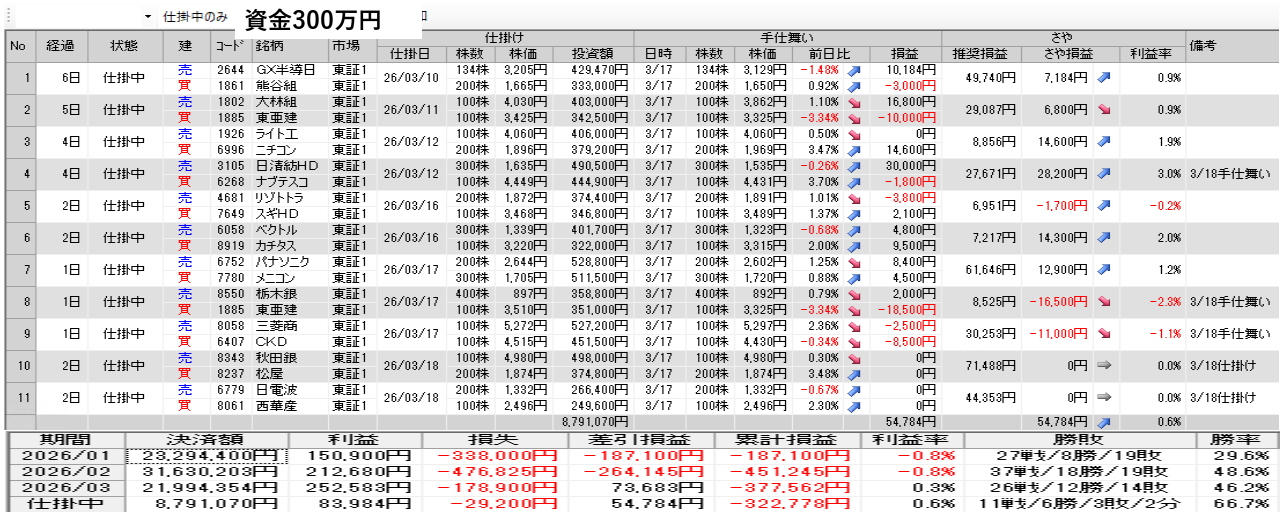
Task: Select row number 4 in the No column
Action: (x=18, y=174)
